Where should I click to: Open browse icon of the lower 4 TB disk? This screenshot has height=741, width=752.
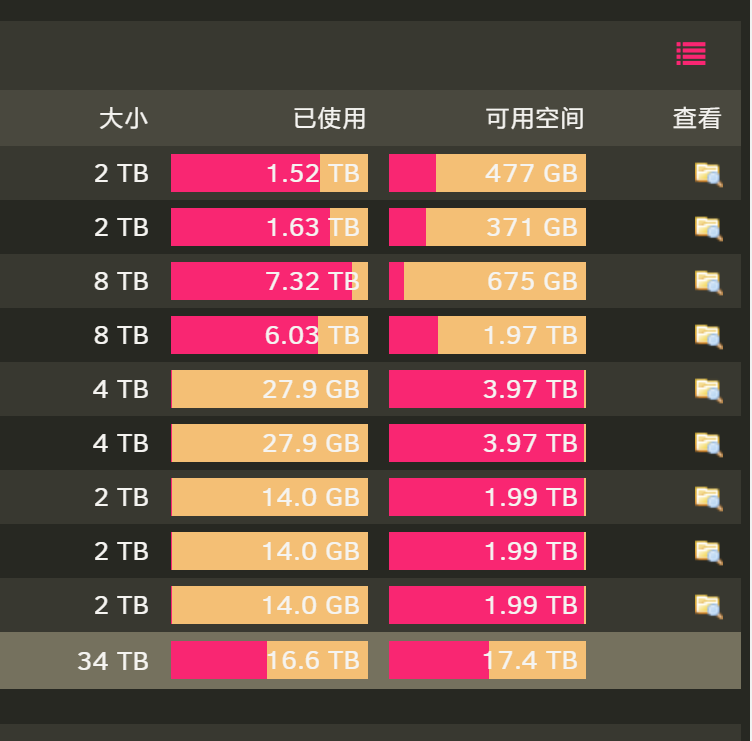pos(708,444)
